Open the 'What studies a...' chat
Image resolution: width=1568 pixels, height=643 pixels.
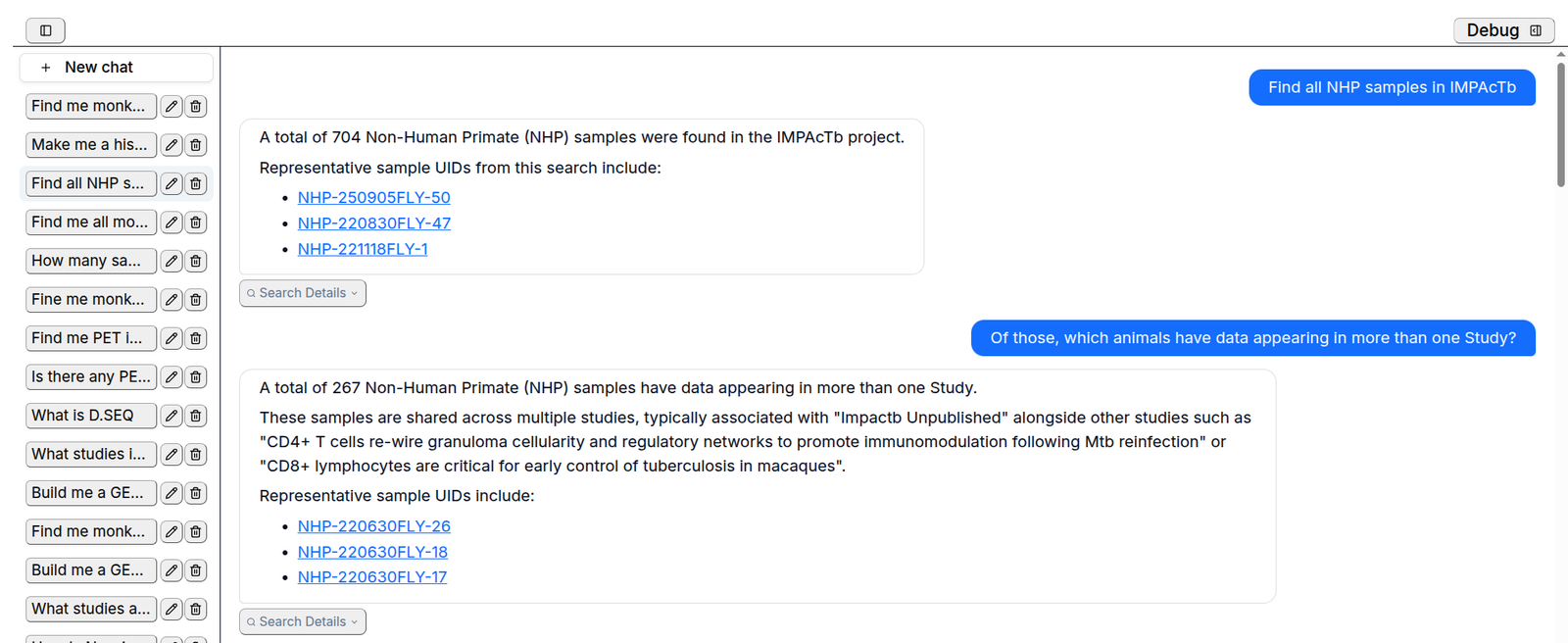point(91,610)
